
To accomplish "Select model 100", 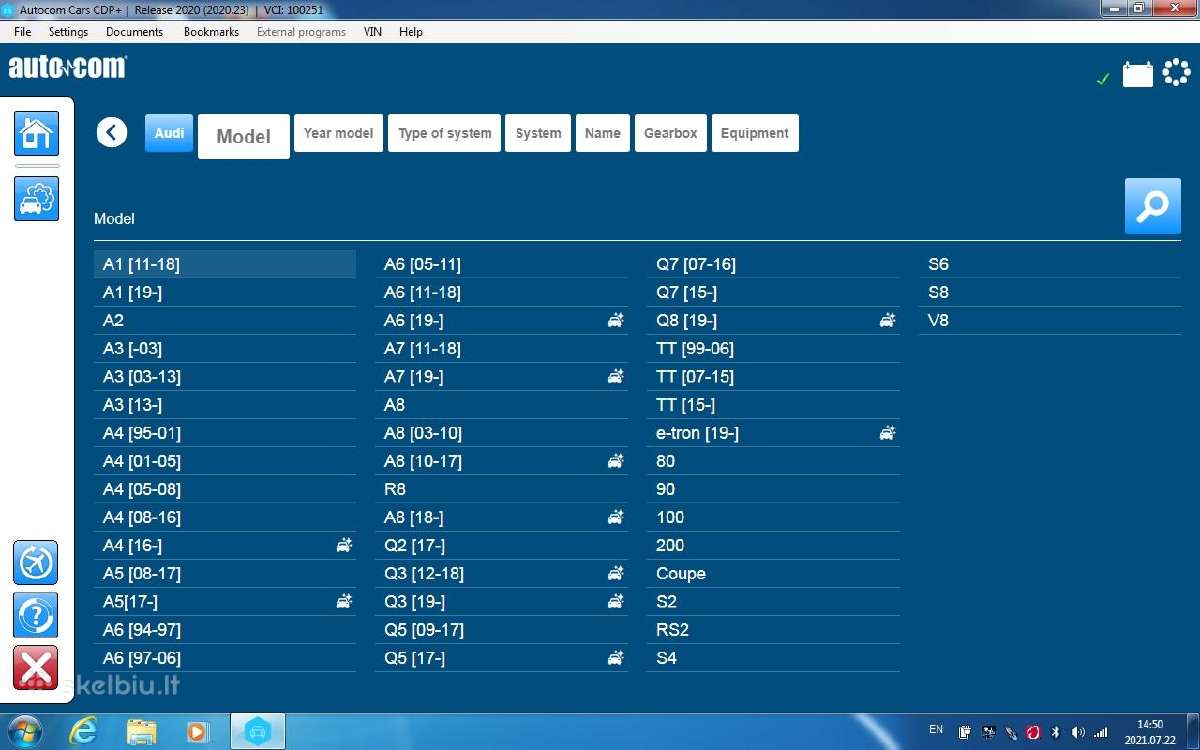I will [x=773, y=517].
